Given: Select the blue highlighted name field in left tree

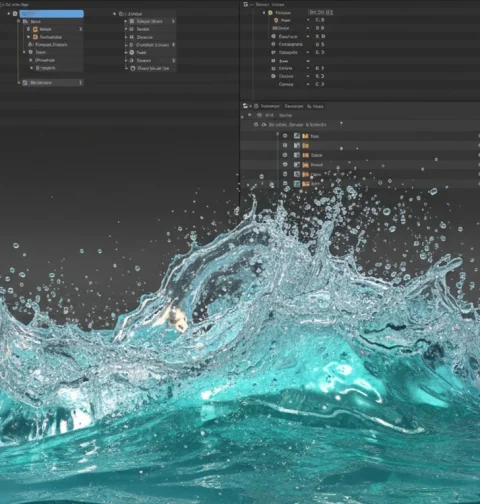Looking at the screenshot, I should 51,14.
